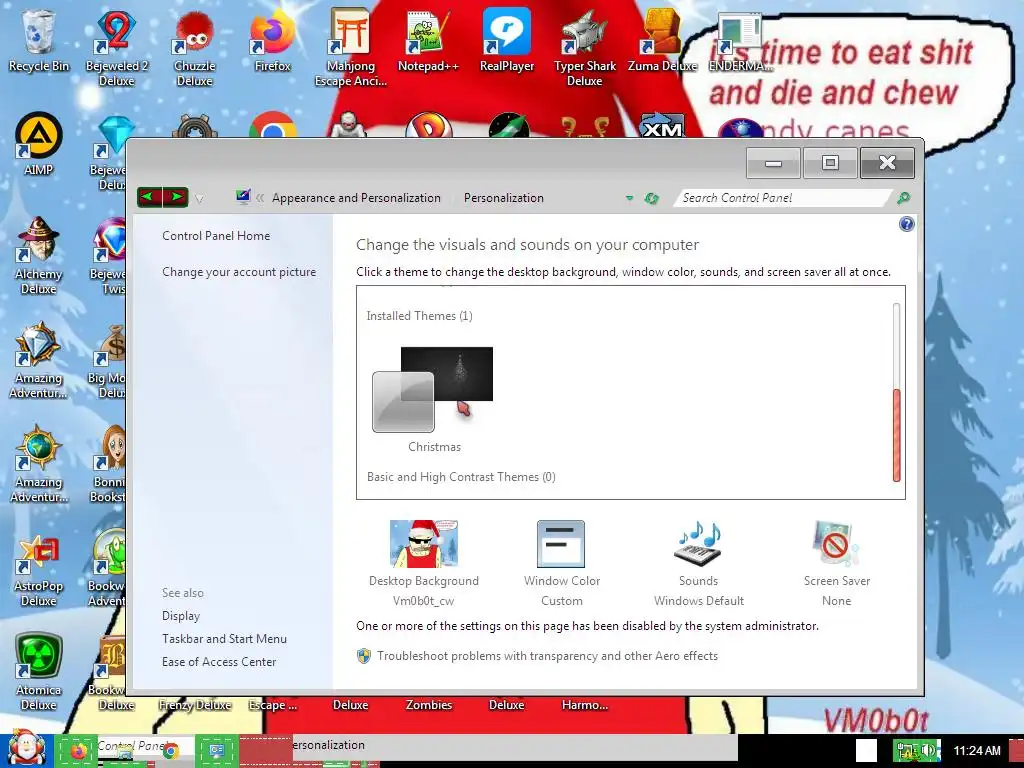Select the Chuzzle Deluxe desktop icon

(195, 48)
